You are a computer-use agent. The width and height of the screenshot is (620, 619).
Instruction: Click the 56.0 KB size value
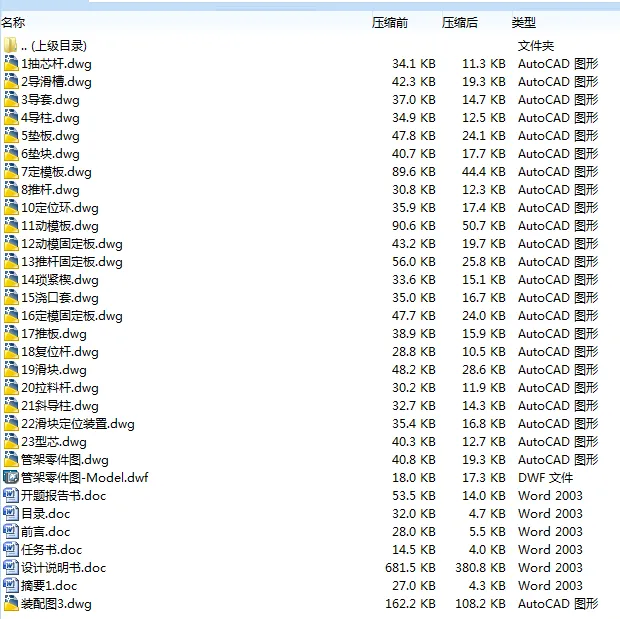(414, 262)
